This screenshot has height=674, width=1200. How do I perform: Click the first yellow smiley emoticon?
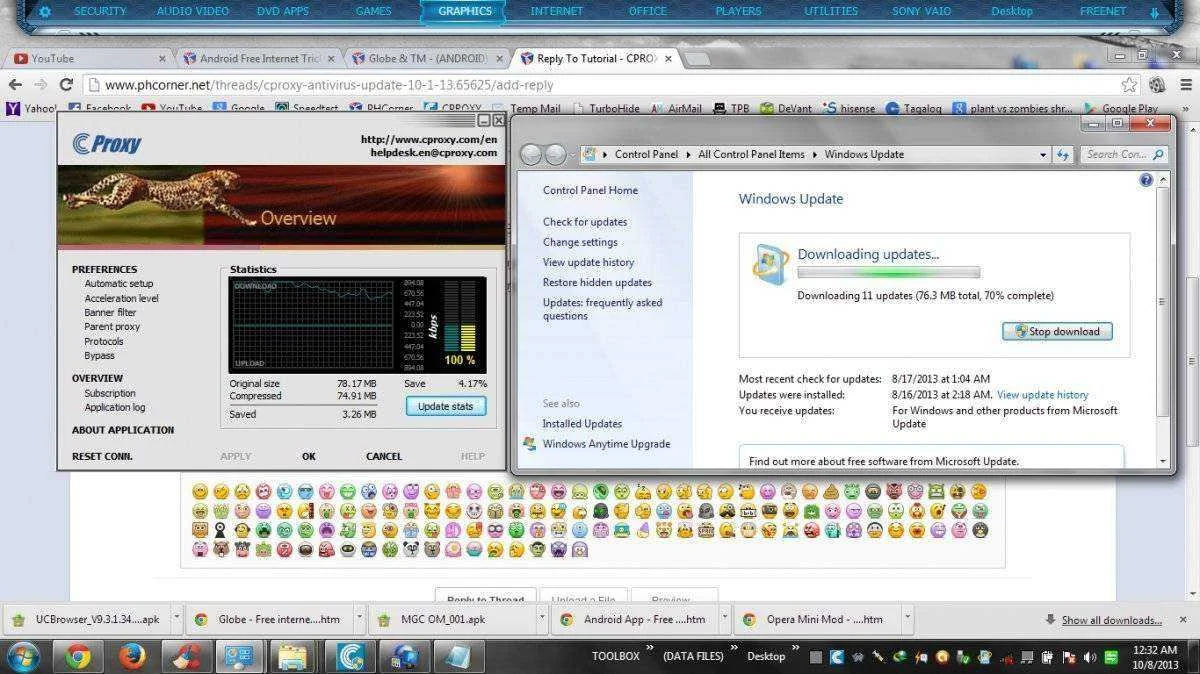[200, 492]
